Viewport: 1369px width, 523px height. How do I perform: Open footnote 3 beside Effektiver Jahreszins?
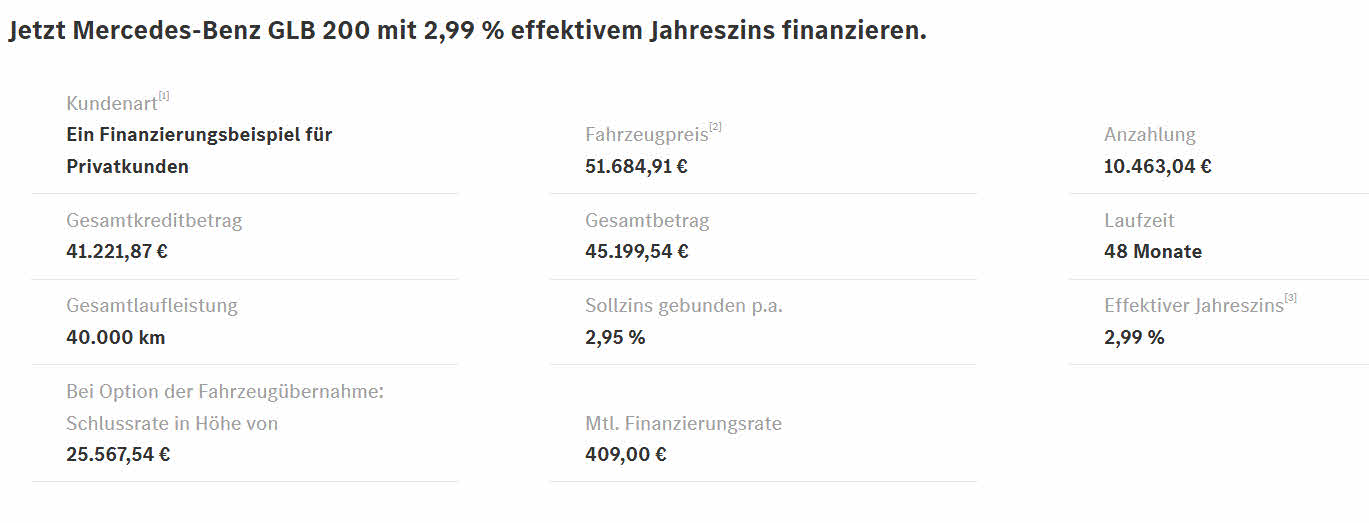pos(1290,299)
